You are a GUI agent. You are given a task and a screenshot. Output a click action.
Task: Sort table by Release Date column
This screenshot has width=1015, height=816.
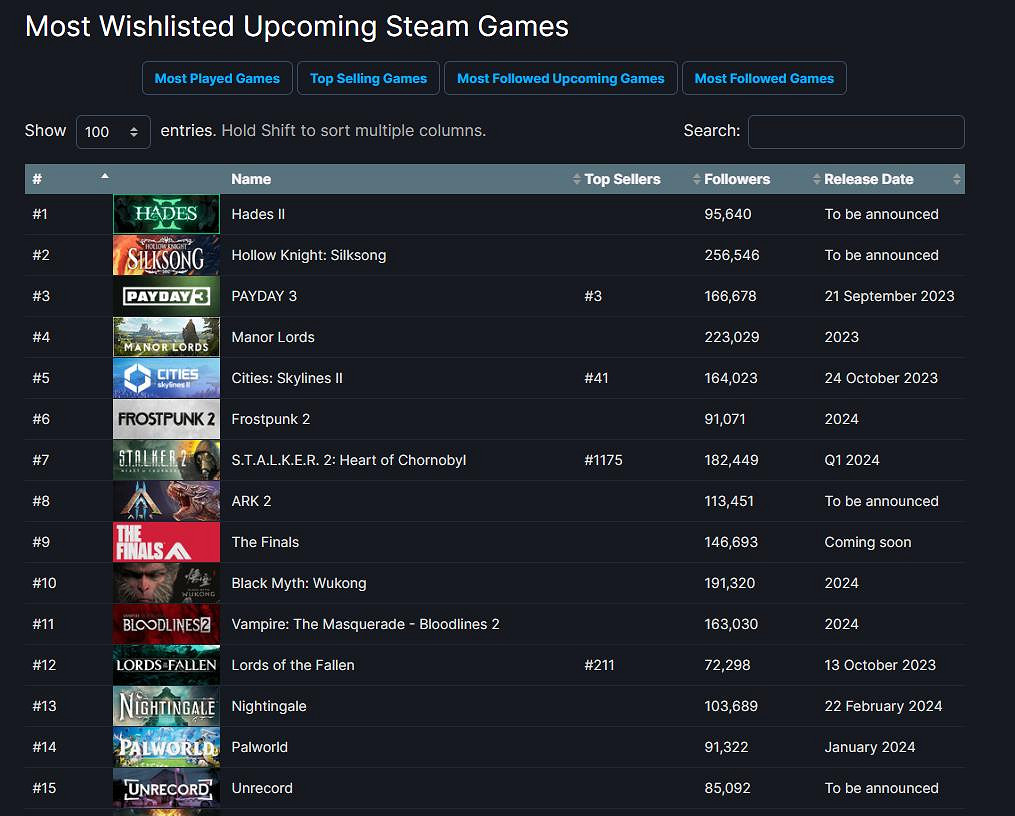(868, 179)
